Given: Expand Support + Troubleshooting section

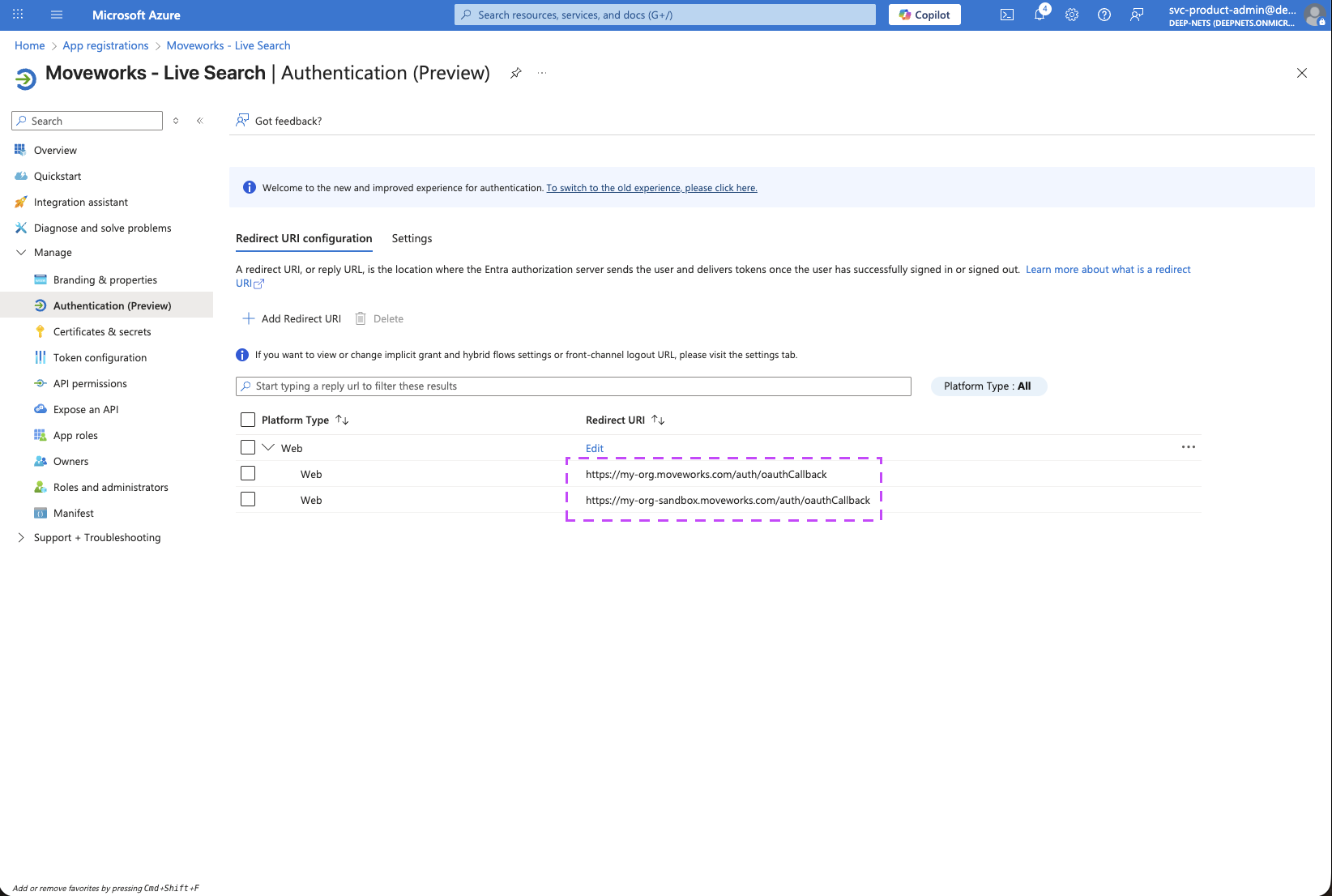Looking at the screenshot, I should click(21, 537).
